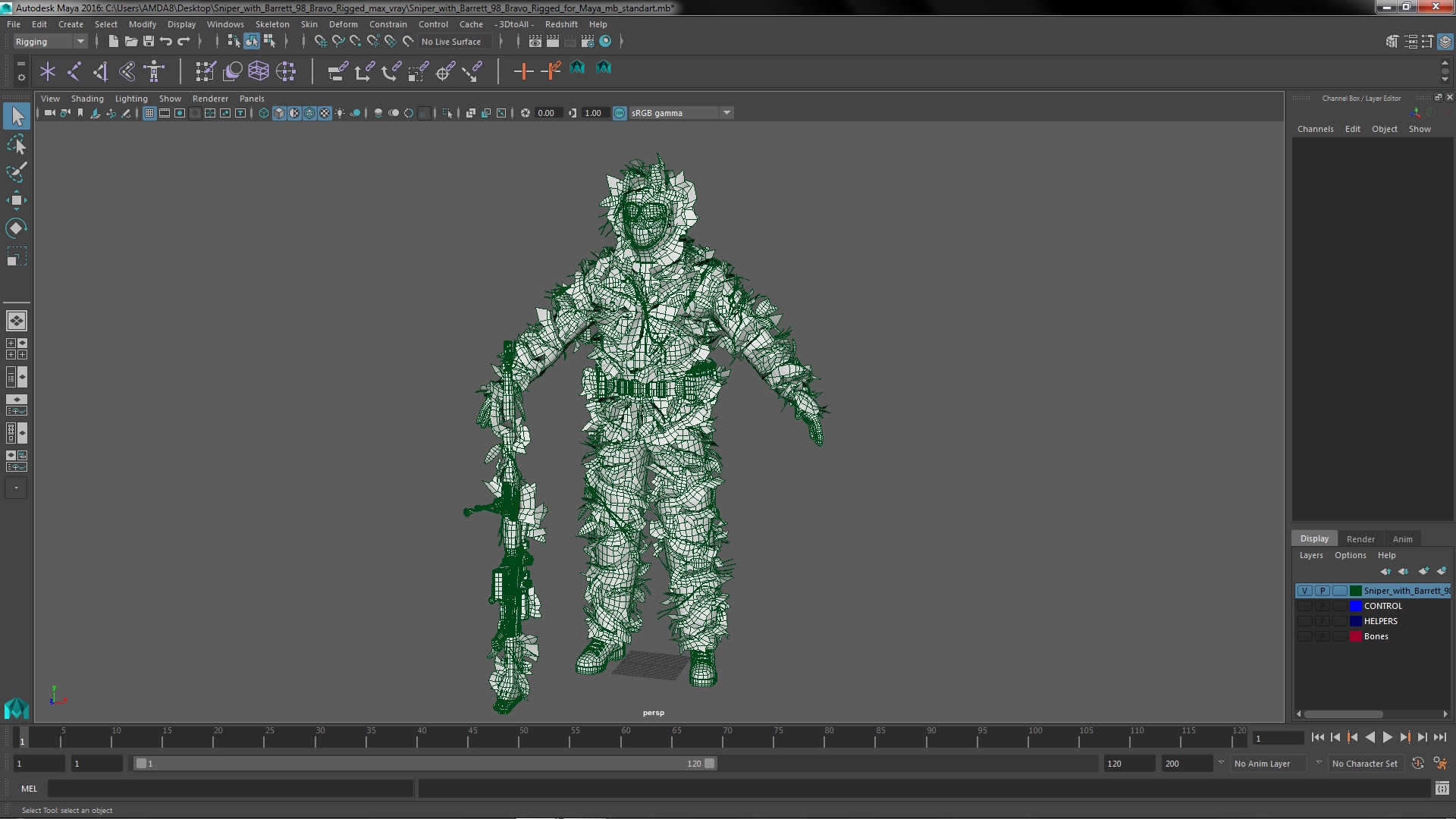Switch to the Anim layer tab

tap(1402, 539)
